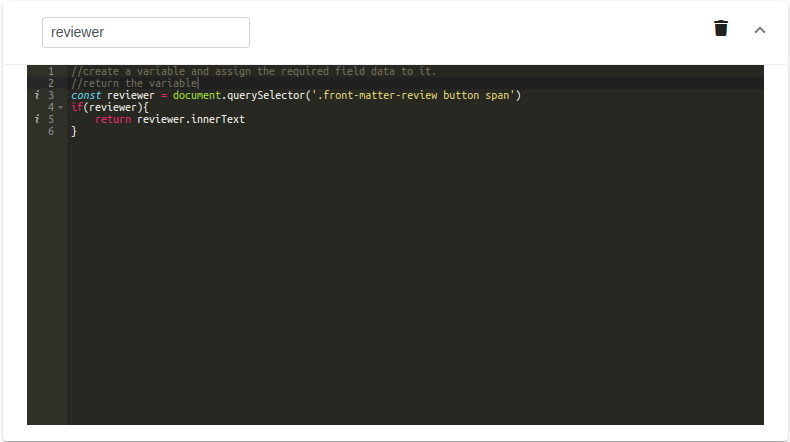This screenshot has height=442, width=790.
Task: Click 'innerText' in the return statement
Action: pos(218,120)
